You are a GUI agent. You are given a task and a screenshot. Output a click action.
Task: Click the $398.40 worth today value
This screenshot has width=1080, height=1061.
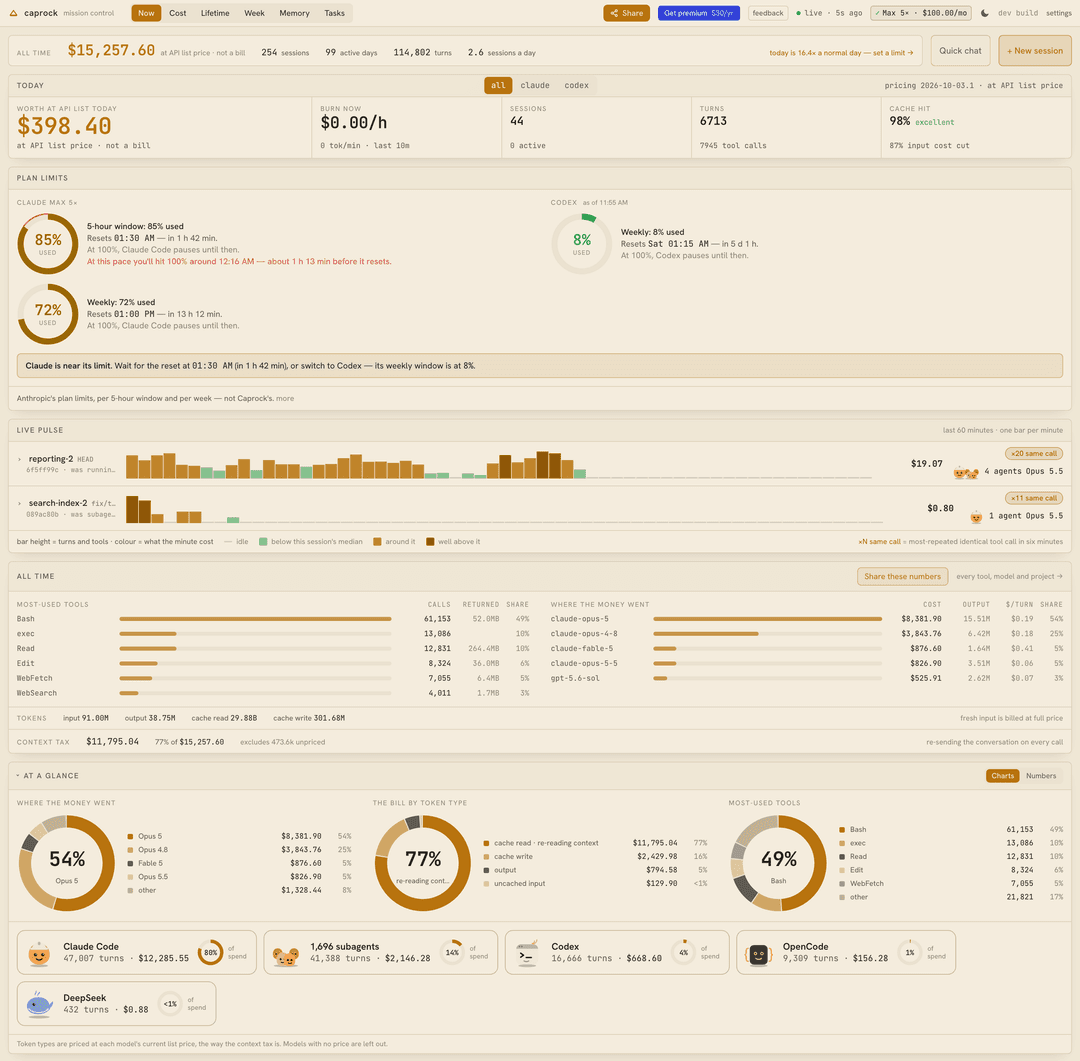tap(64, 126)
